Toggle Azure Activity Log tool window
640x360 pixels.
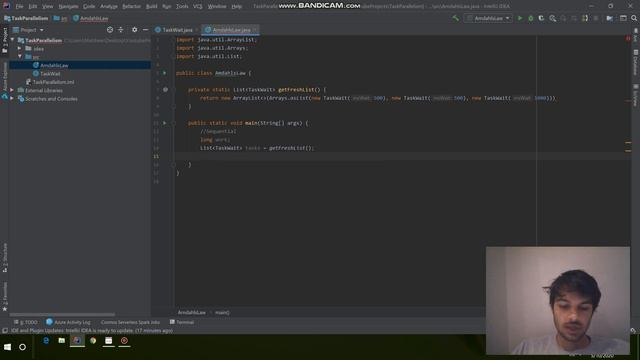[x=69, y=322]
